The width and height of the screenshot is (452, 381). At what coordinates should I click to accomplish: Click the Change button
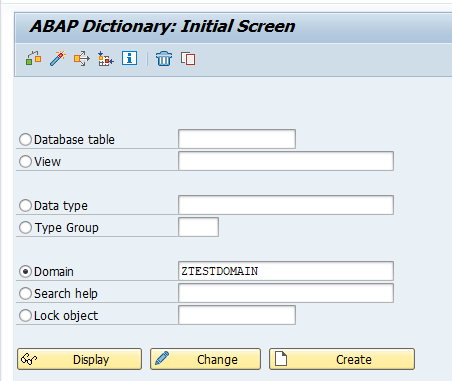coord(205,359)
